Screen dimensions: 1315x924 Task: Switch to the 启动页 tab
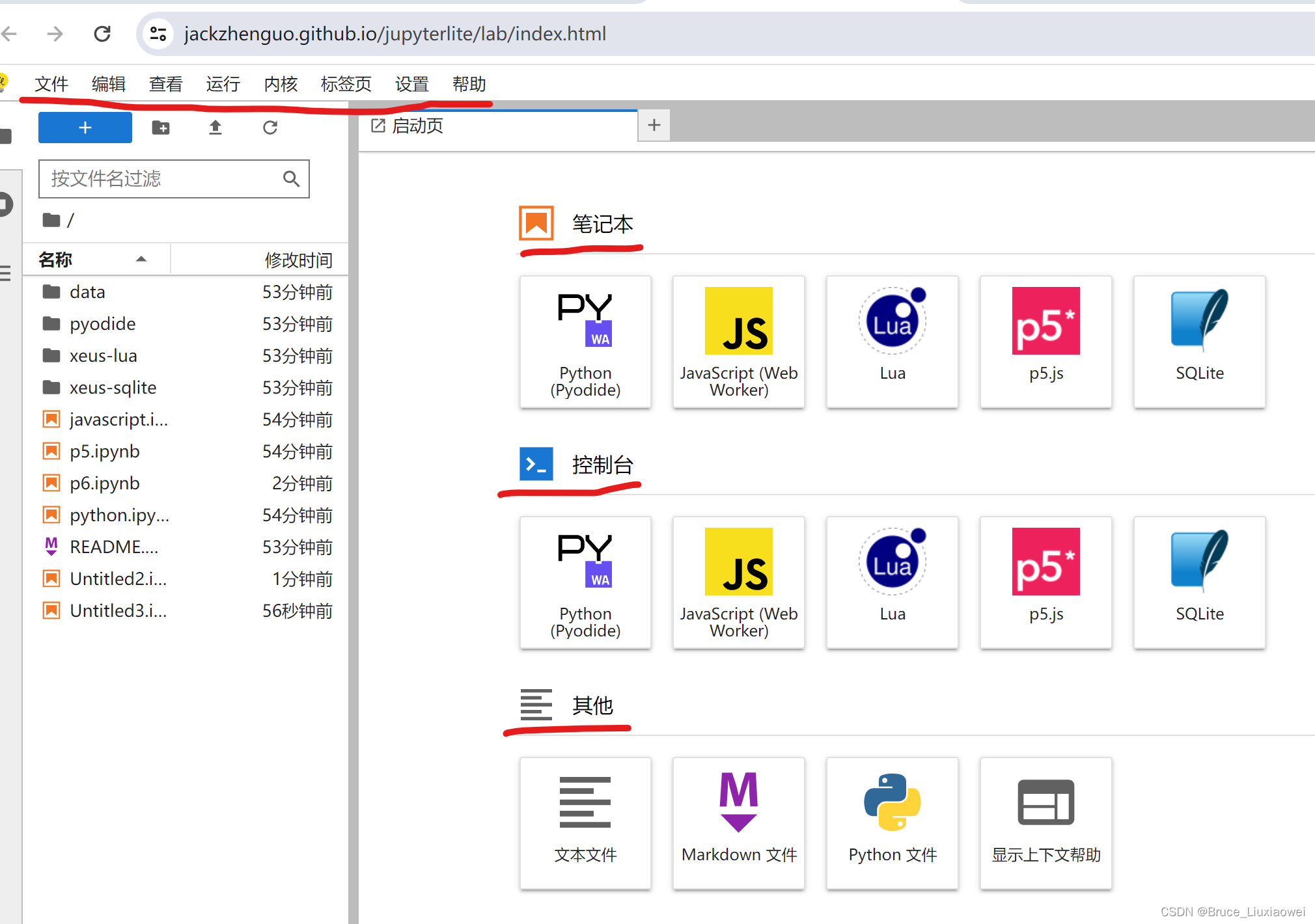pyautogui.click(x=498, y=126)
